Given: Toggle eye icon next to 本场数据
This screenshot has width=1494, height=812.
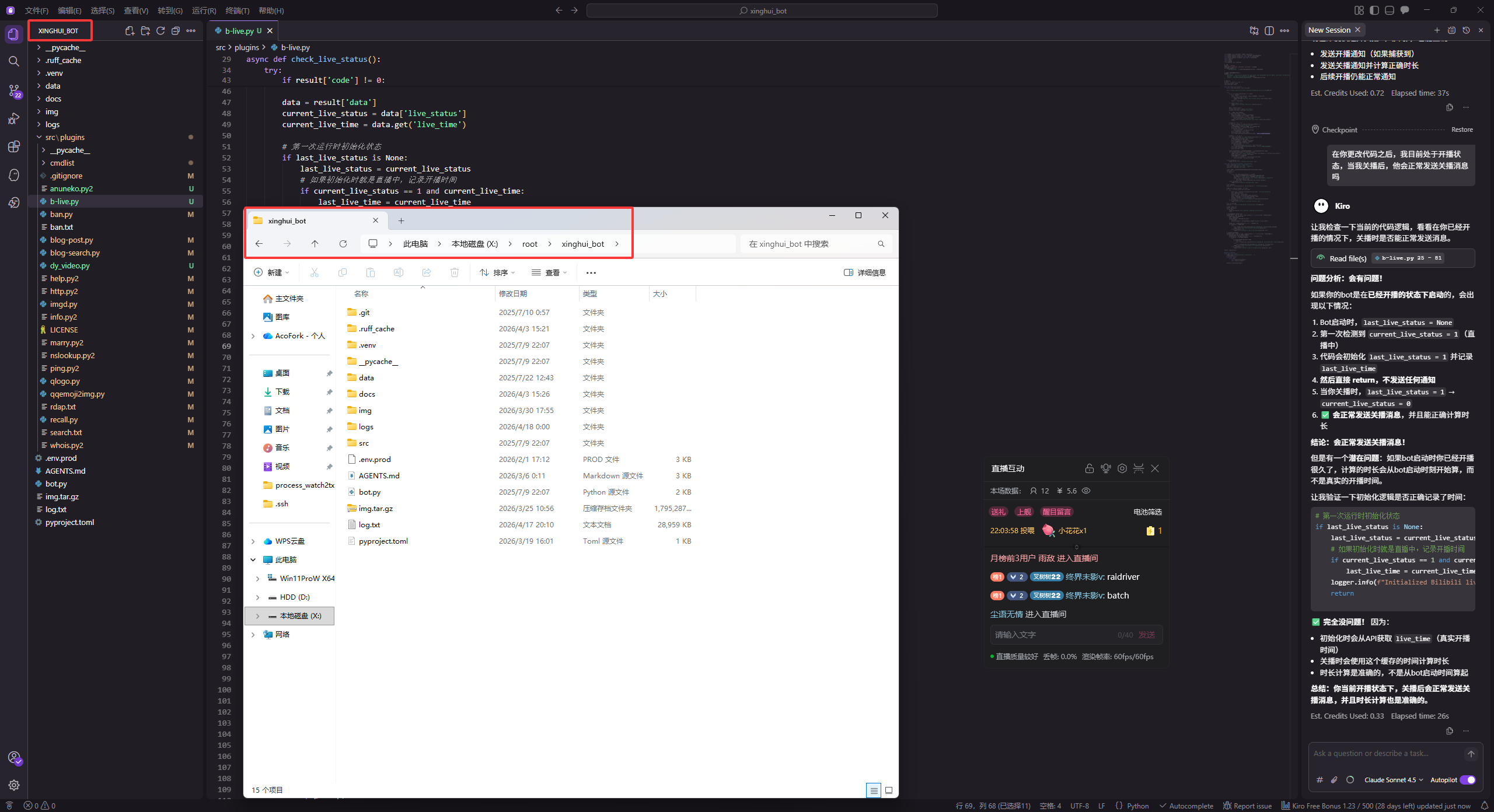Looking at the screenshot, I should (1086, 491).
